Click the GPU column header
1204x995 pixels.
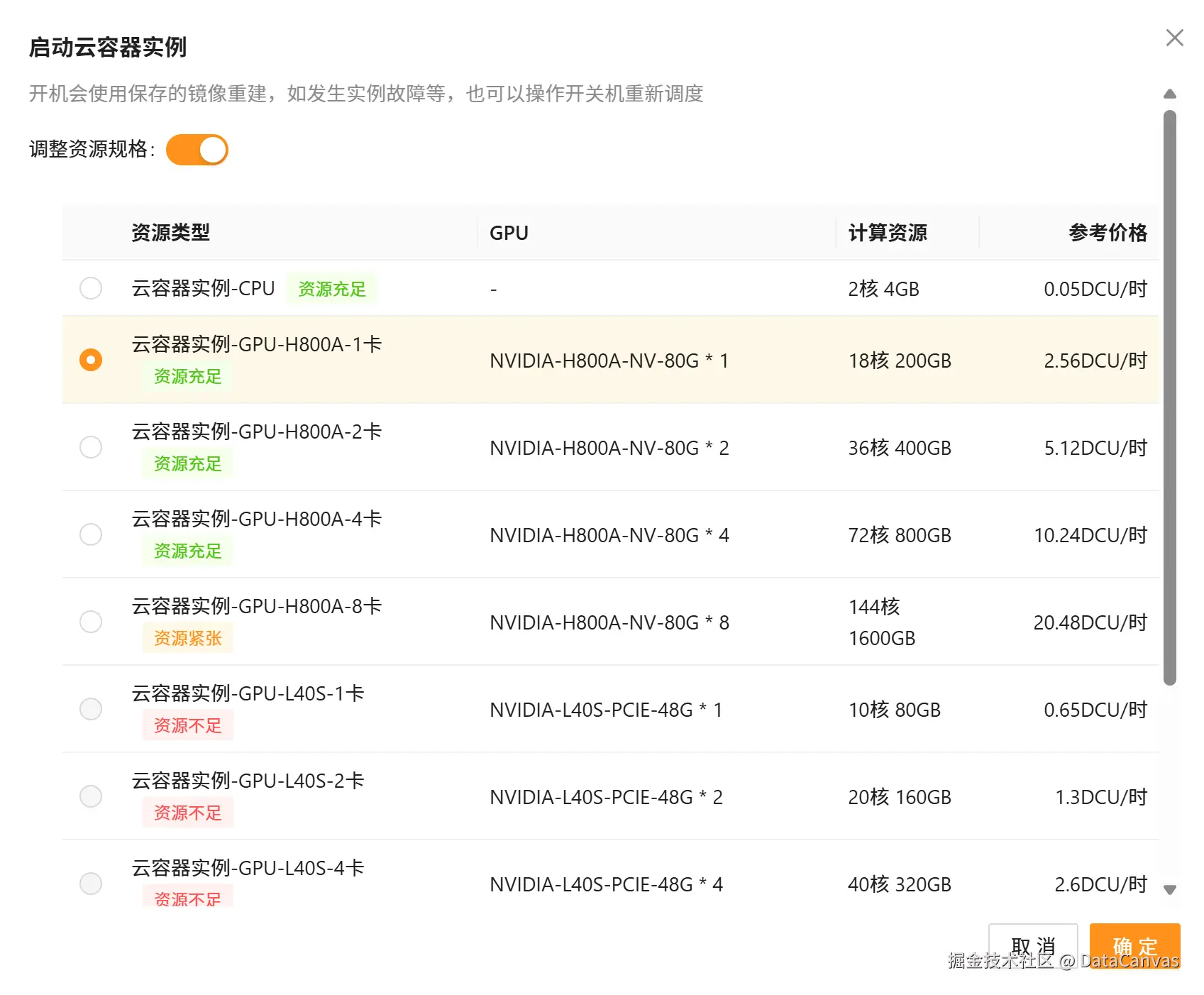(509, 233)
